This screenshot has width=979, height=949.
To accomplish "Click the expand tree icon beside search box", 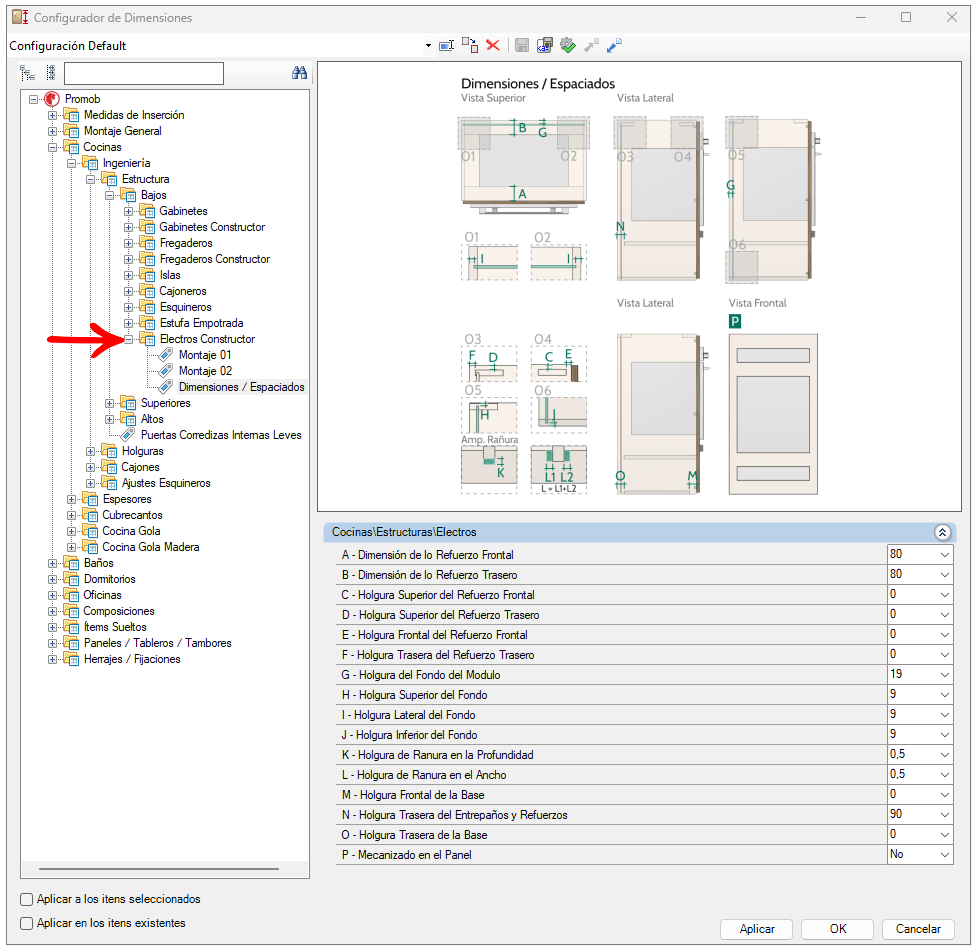I will [x=27, y=73].
